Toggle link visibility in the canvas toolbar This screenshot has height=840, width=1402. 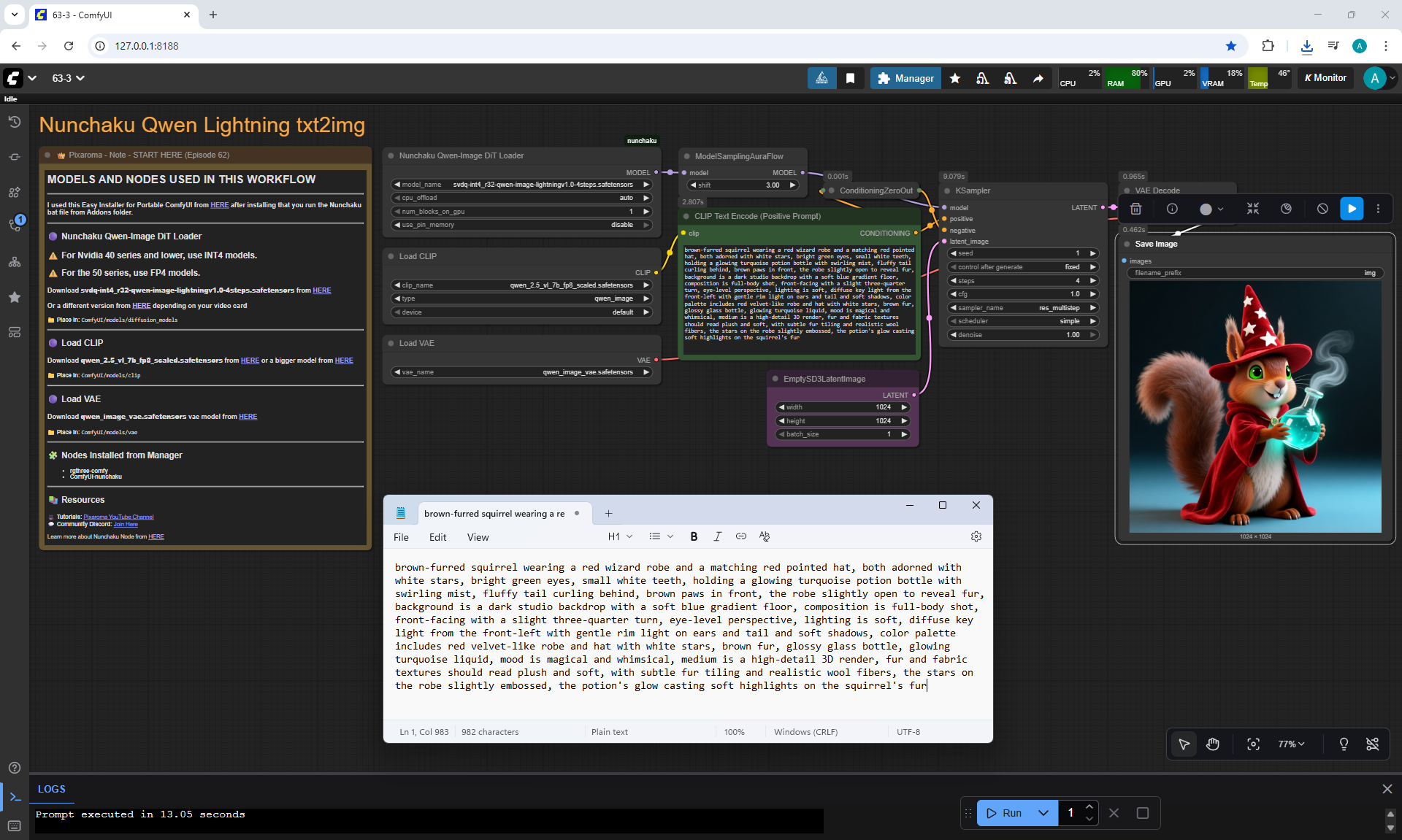pyautogui.click(x=1372, y=744)
